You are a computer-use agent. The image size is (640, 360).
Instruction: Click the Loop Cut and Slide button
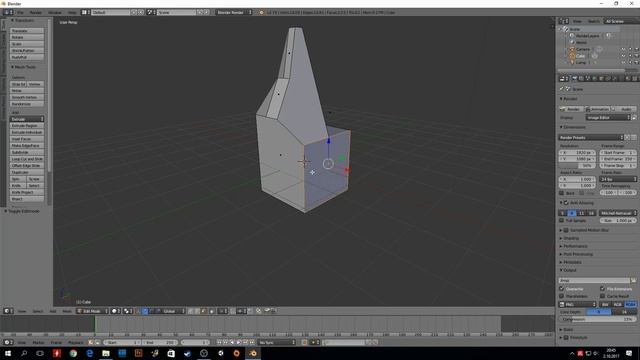27,159
